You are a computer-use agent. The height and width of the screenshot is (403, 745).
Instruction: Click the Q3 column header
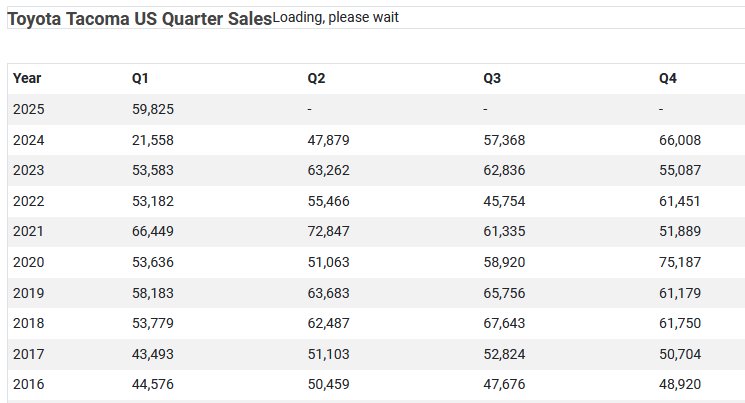(x=492, y=78)
